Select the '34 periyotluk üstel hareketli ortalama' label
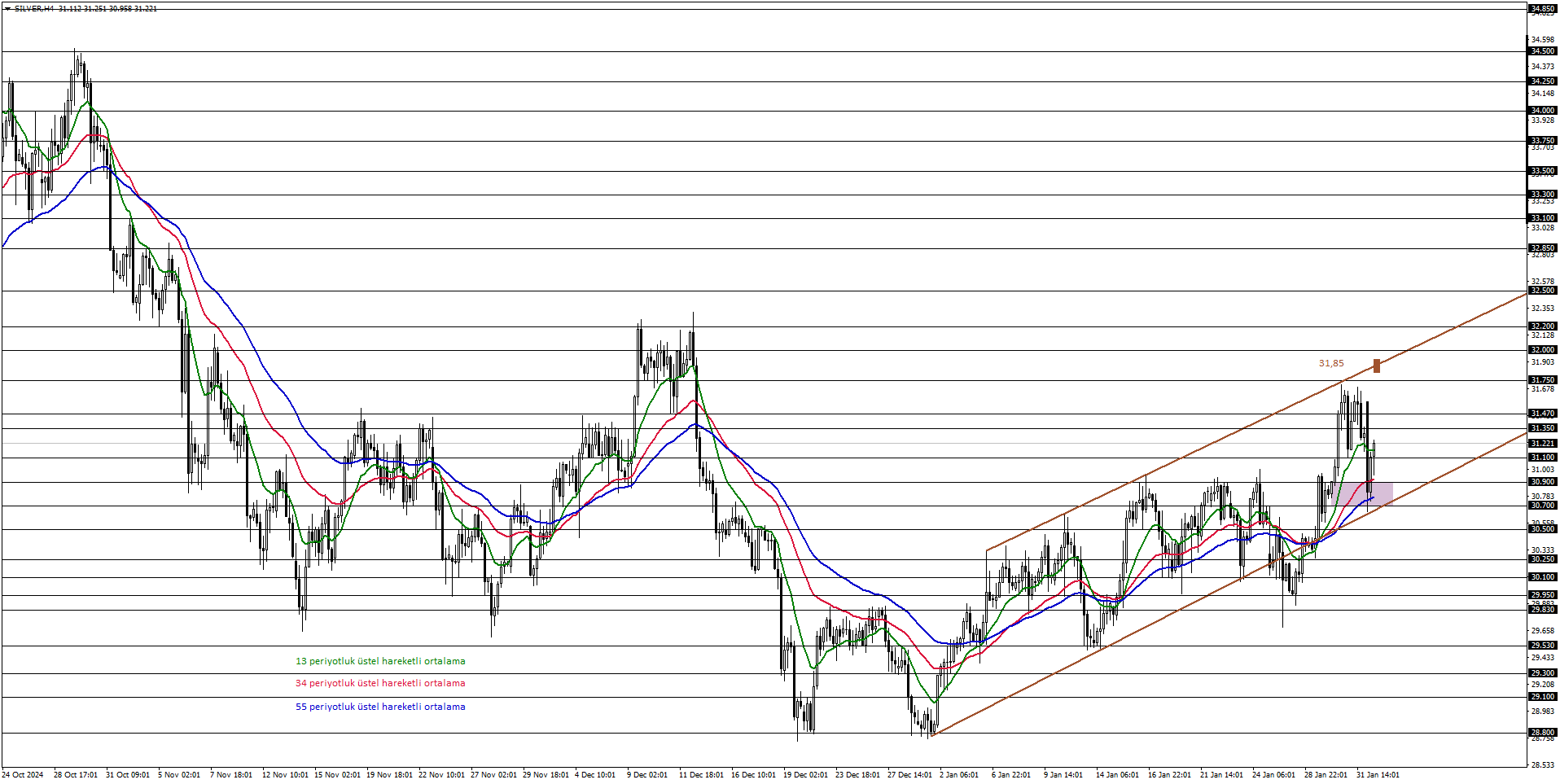The image size is (1560, 784). [x=380, y=683]
